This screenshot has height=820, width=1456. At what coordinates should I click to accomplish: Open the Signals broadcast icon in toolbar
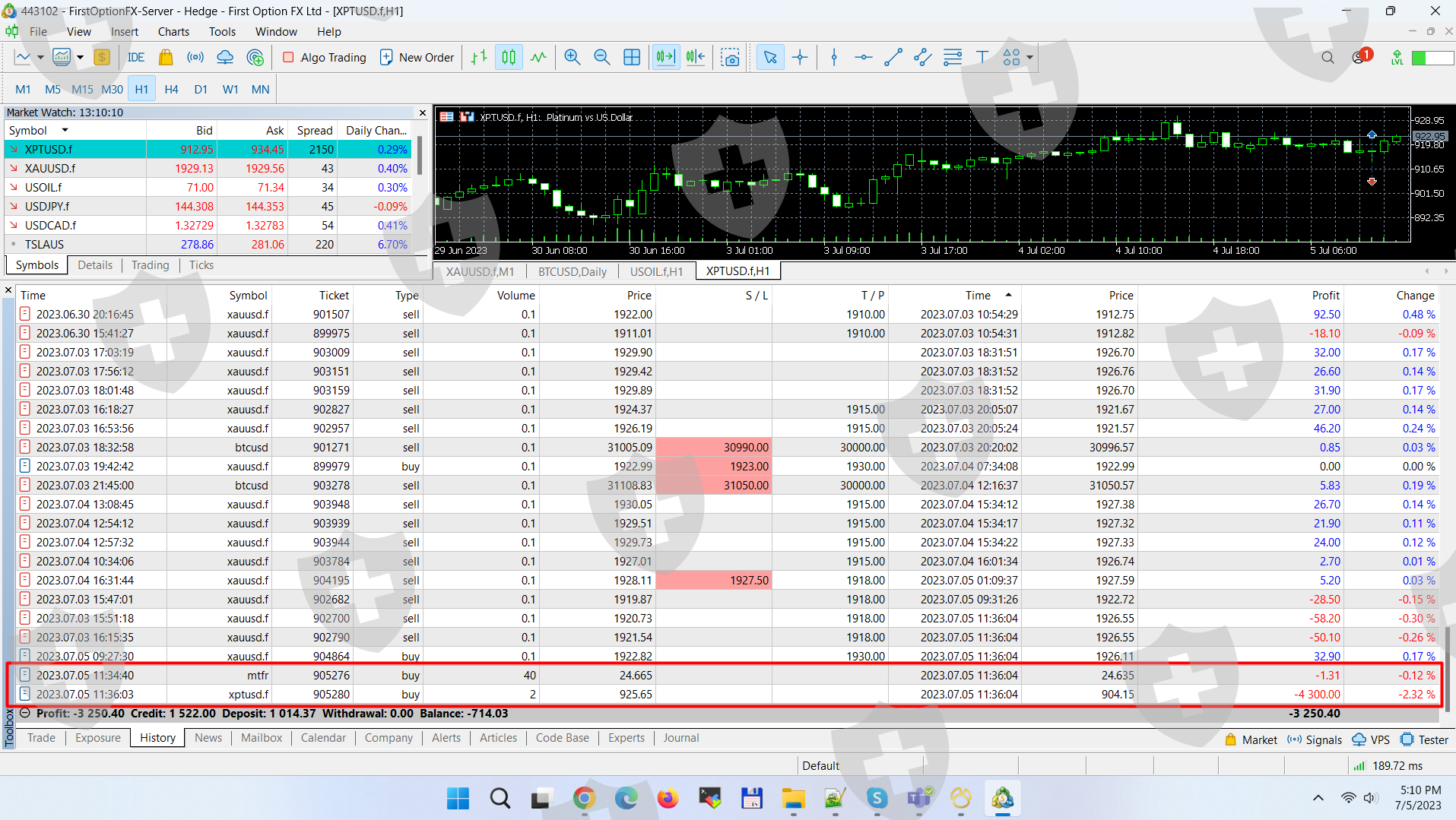(195, 58)
